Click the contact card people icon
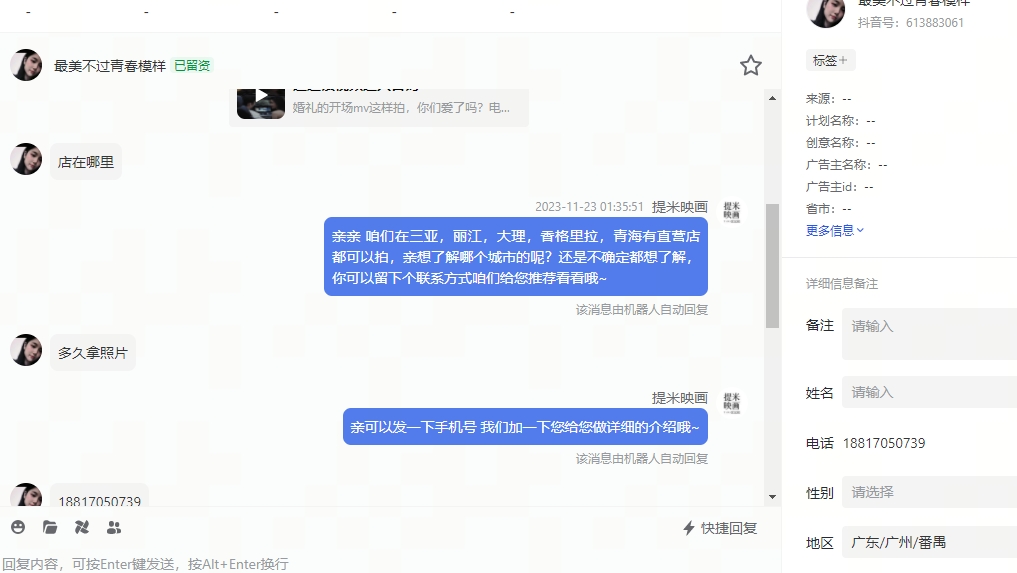The height and width of the screenshot is (573, 1017). [x=114, y=528]
